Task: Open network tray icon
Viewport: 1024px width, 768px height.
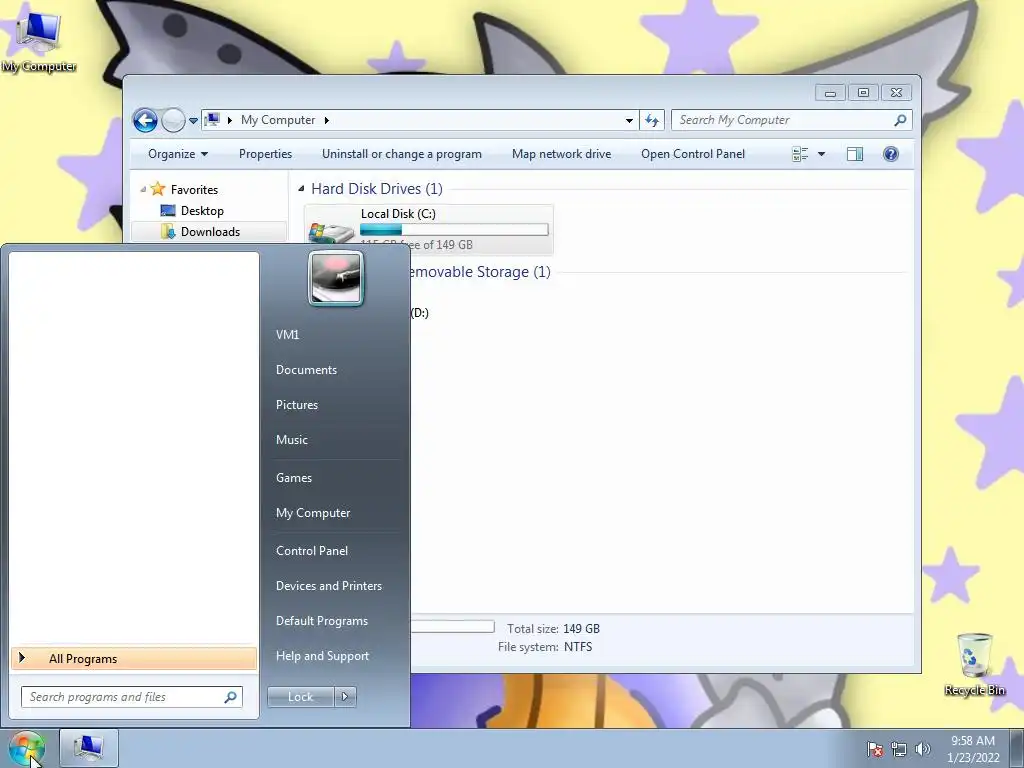Action: click(x=899, y=748)
